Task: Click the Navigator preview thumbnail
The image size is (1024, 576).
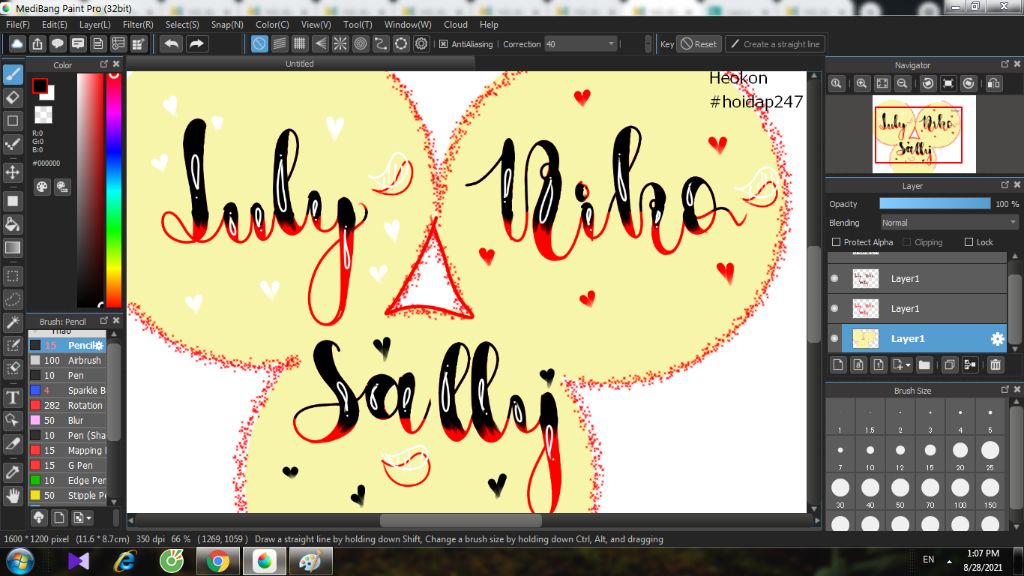Action: (923, 135)
